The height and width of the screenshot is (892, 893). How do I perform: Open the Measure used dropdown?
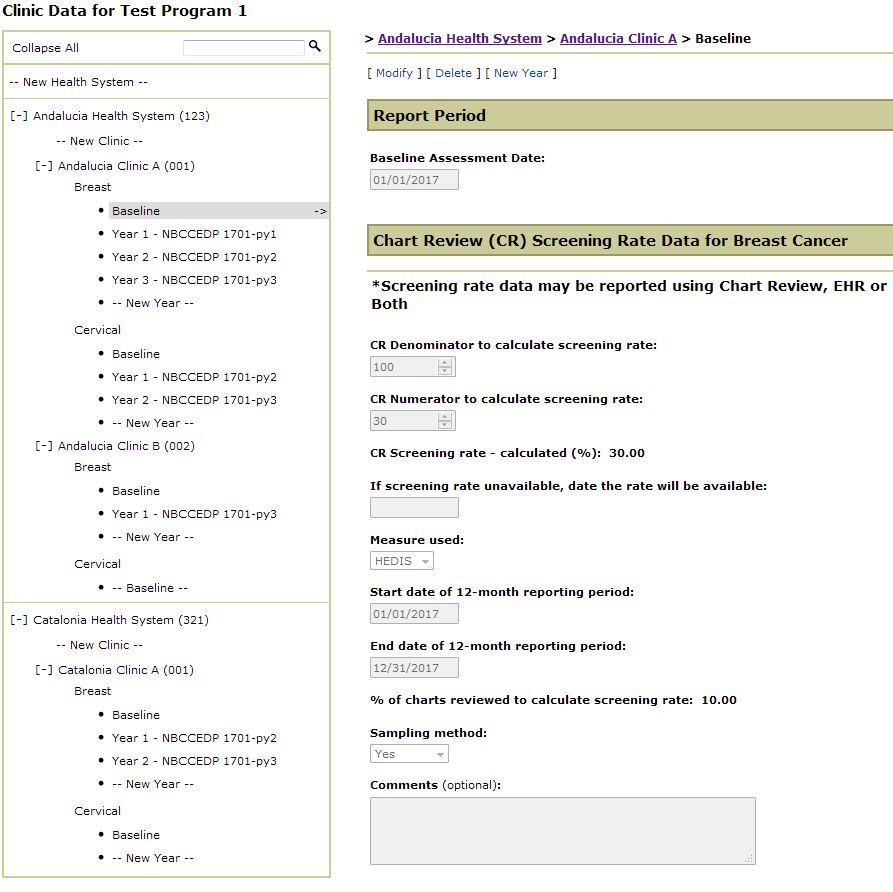pyautogui.click(x=402, y=561)
